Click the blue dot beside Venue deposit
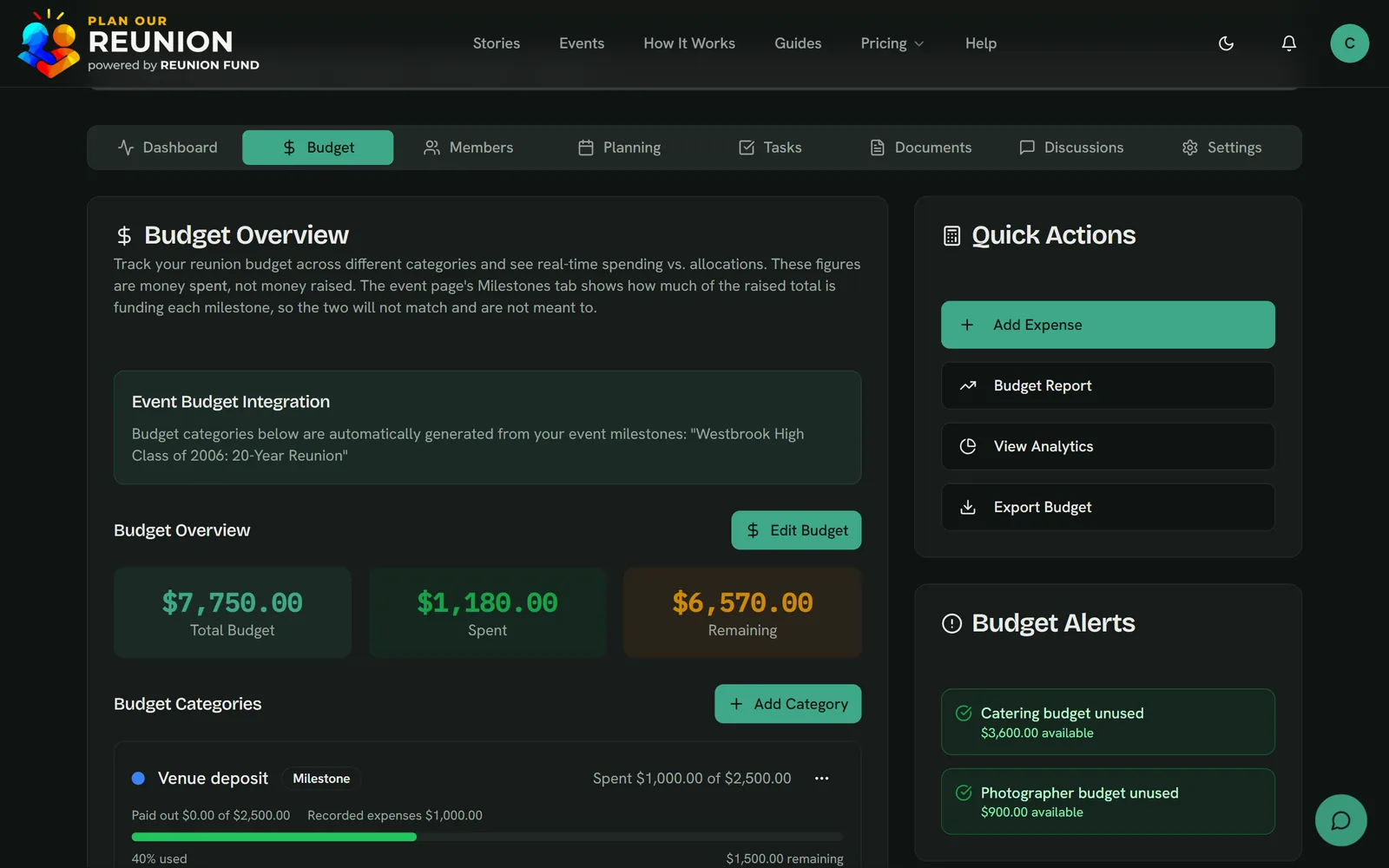The width and height of the screenshot is (1389, 868). (138, 779)
